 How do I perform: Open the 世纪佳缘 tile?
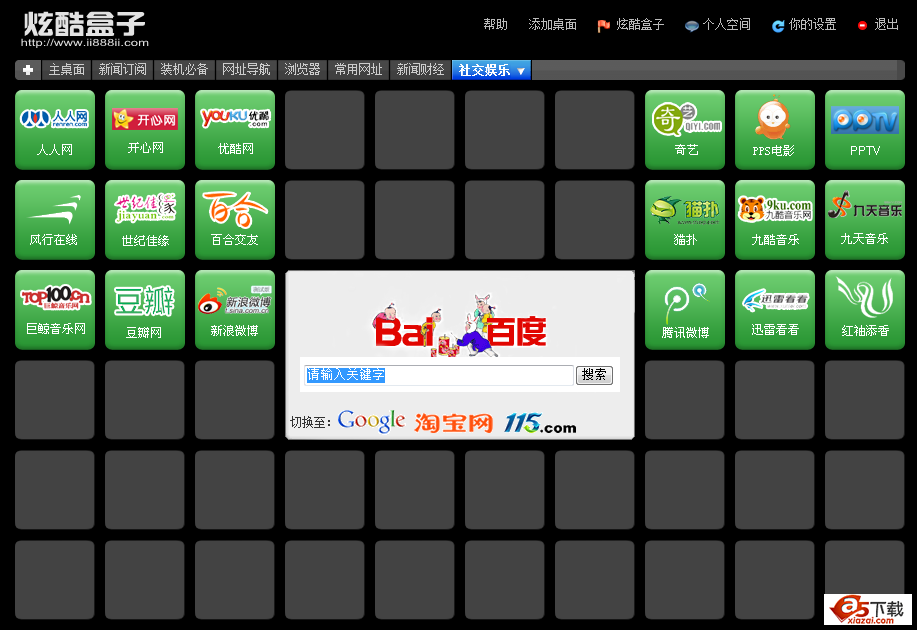(x=144, y=219)
